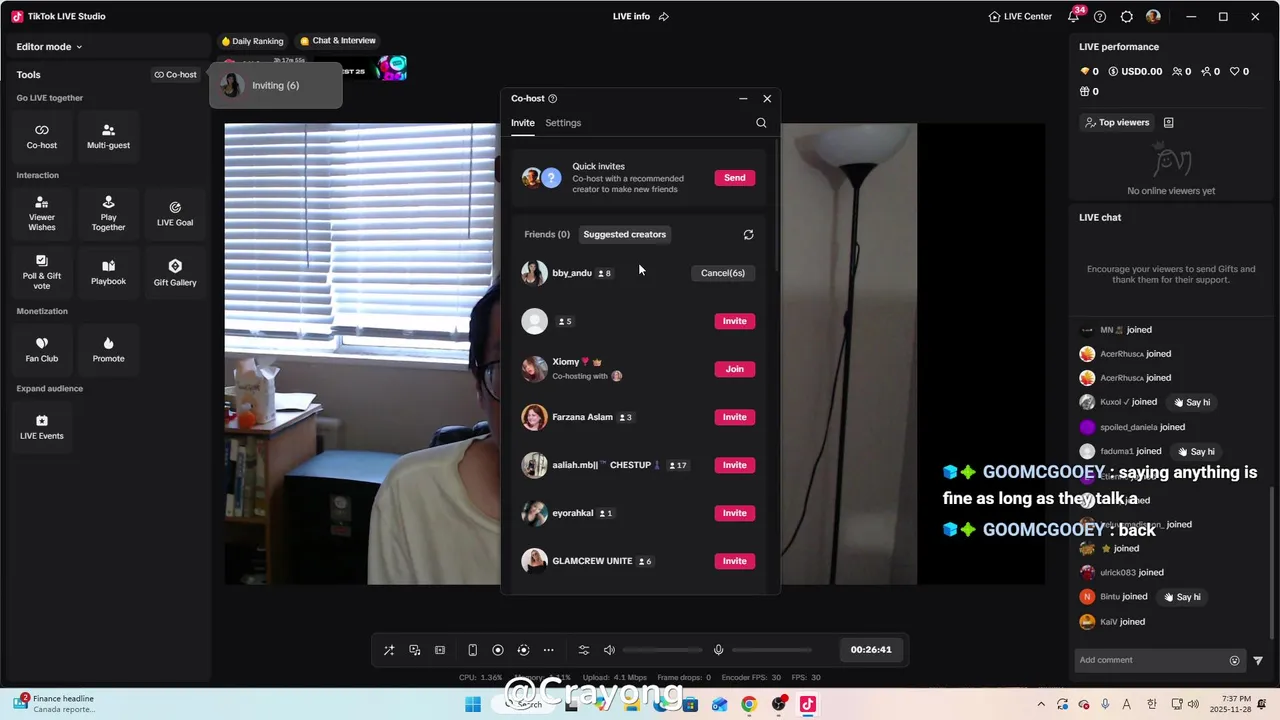
Task: Select the Invite tab in Co-host
Action: (x=523, y=123)
